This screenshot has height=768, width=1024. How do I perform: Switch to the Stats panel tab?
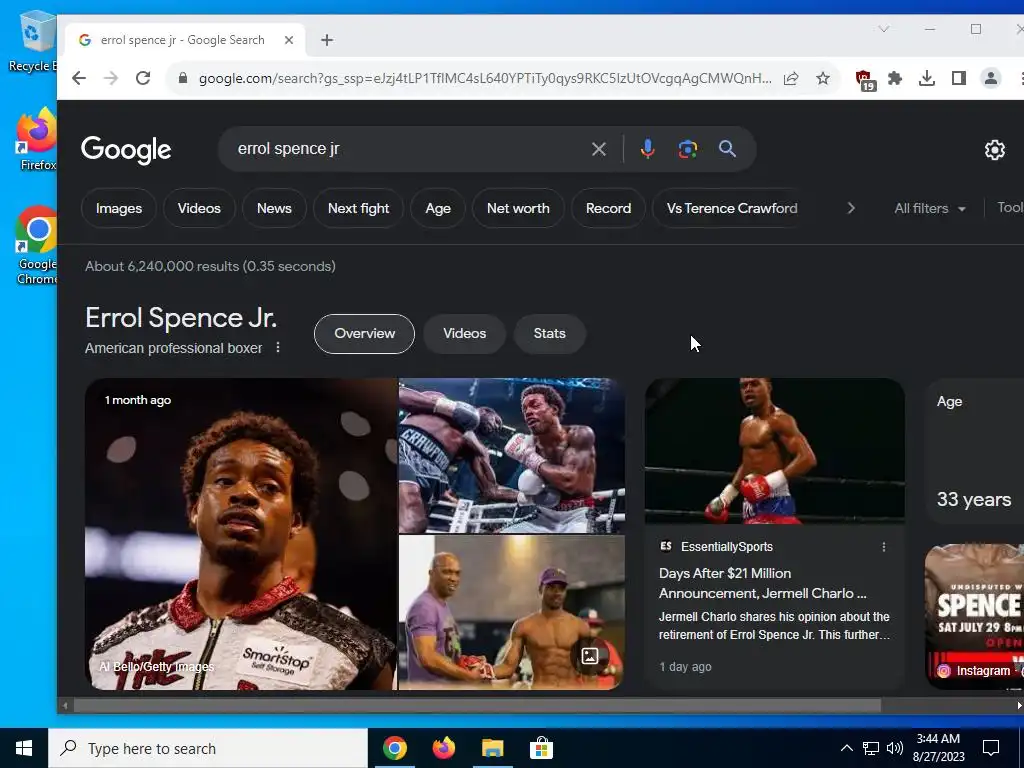pyautogui.click(x=550, y=334)
